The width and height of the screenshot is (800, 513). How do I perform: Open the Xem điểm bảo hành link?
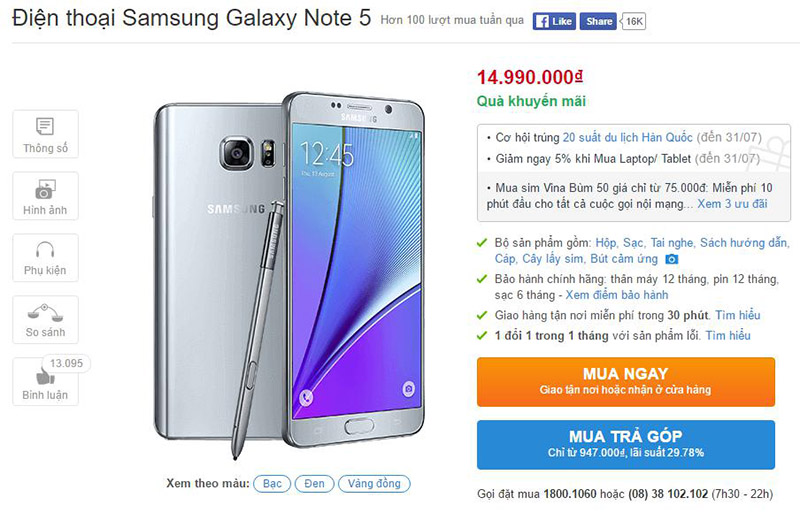(x=617, y=295)
